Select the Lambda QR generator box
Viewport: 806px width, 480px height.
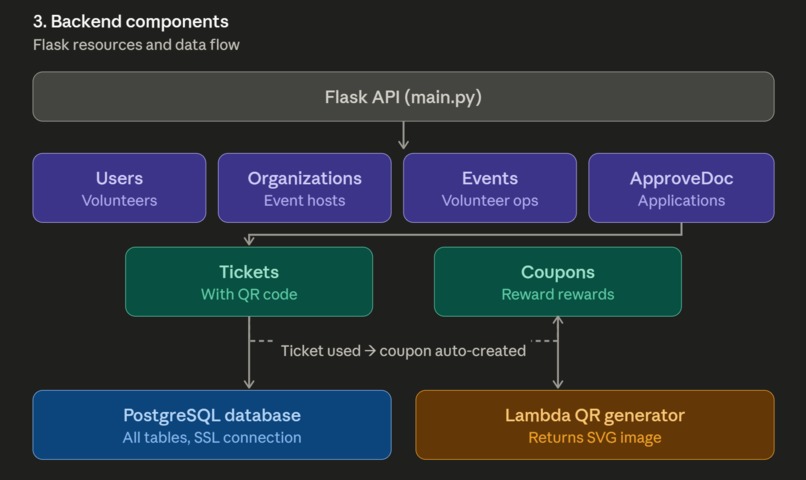595,425
